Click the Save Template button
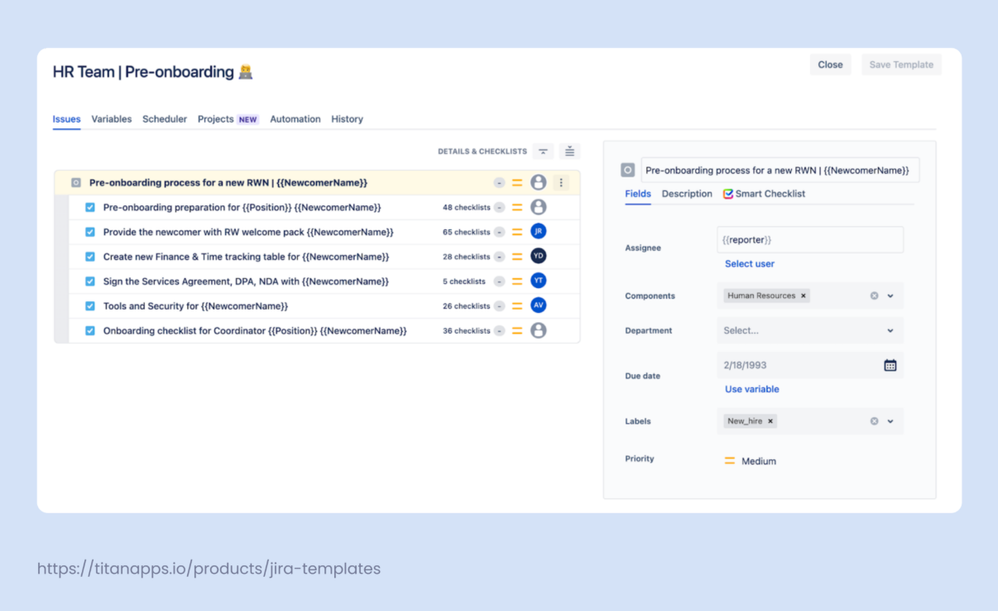This screenshot has height=611, width=998. [x=900, y=64]
